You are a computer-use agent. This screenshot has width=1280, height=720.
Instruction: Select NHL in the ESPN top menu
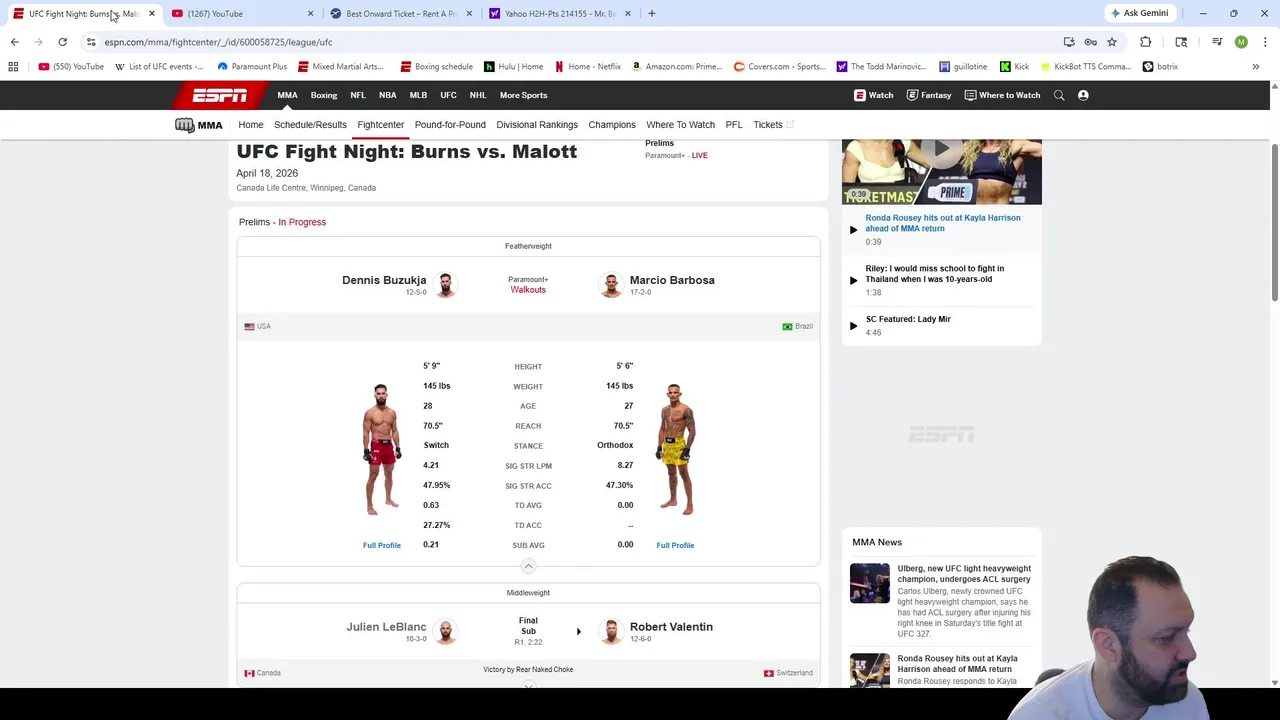(478, 95)
